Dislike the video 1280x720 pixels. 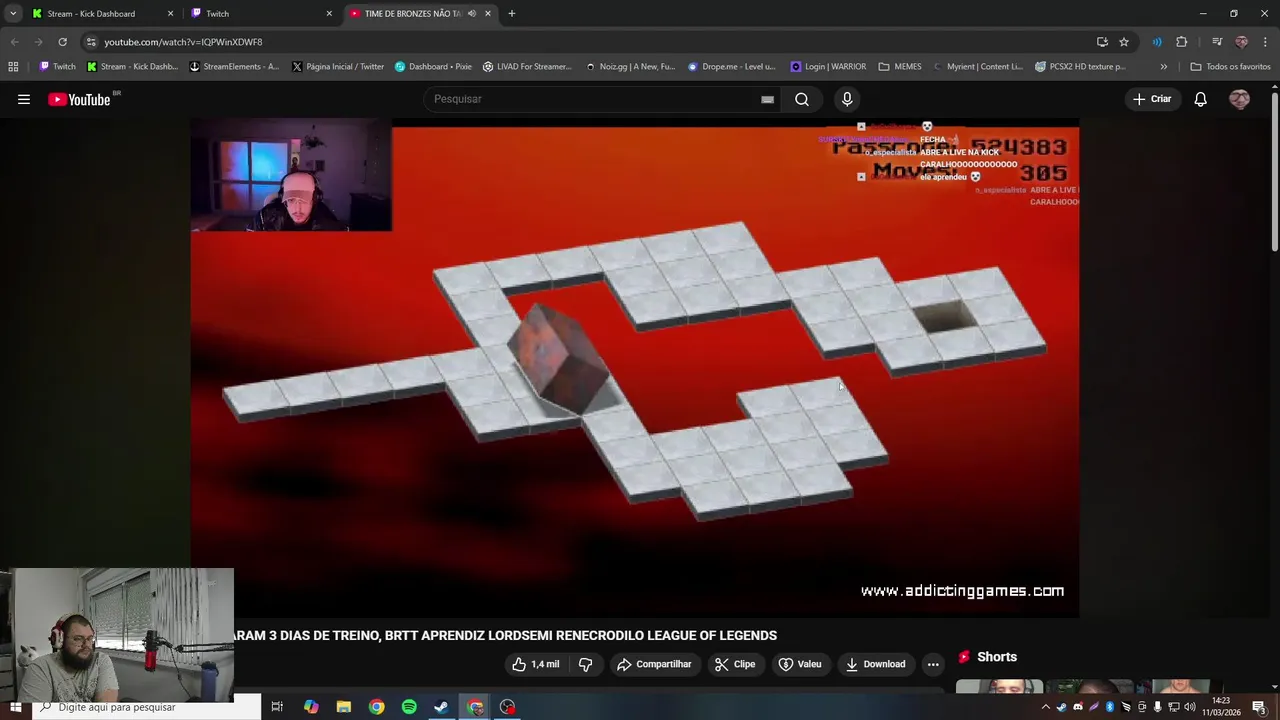[x=586, y=664]
